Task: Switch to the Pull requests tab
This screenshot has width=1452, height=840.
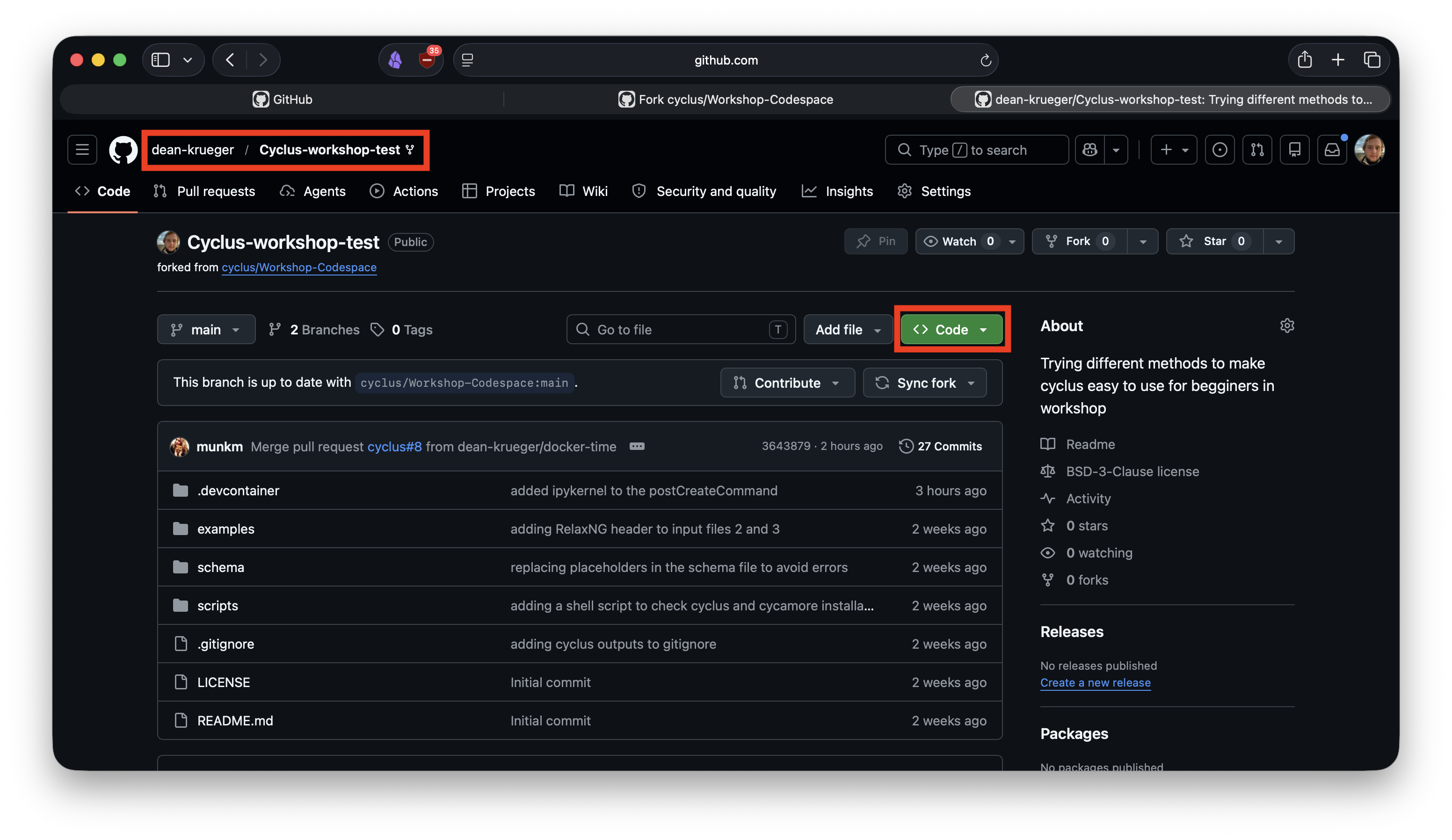Action: click(204, 191)
